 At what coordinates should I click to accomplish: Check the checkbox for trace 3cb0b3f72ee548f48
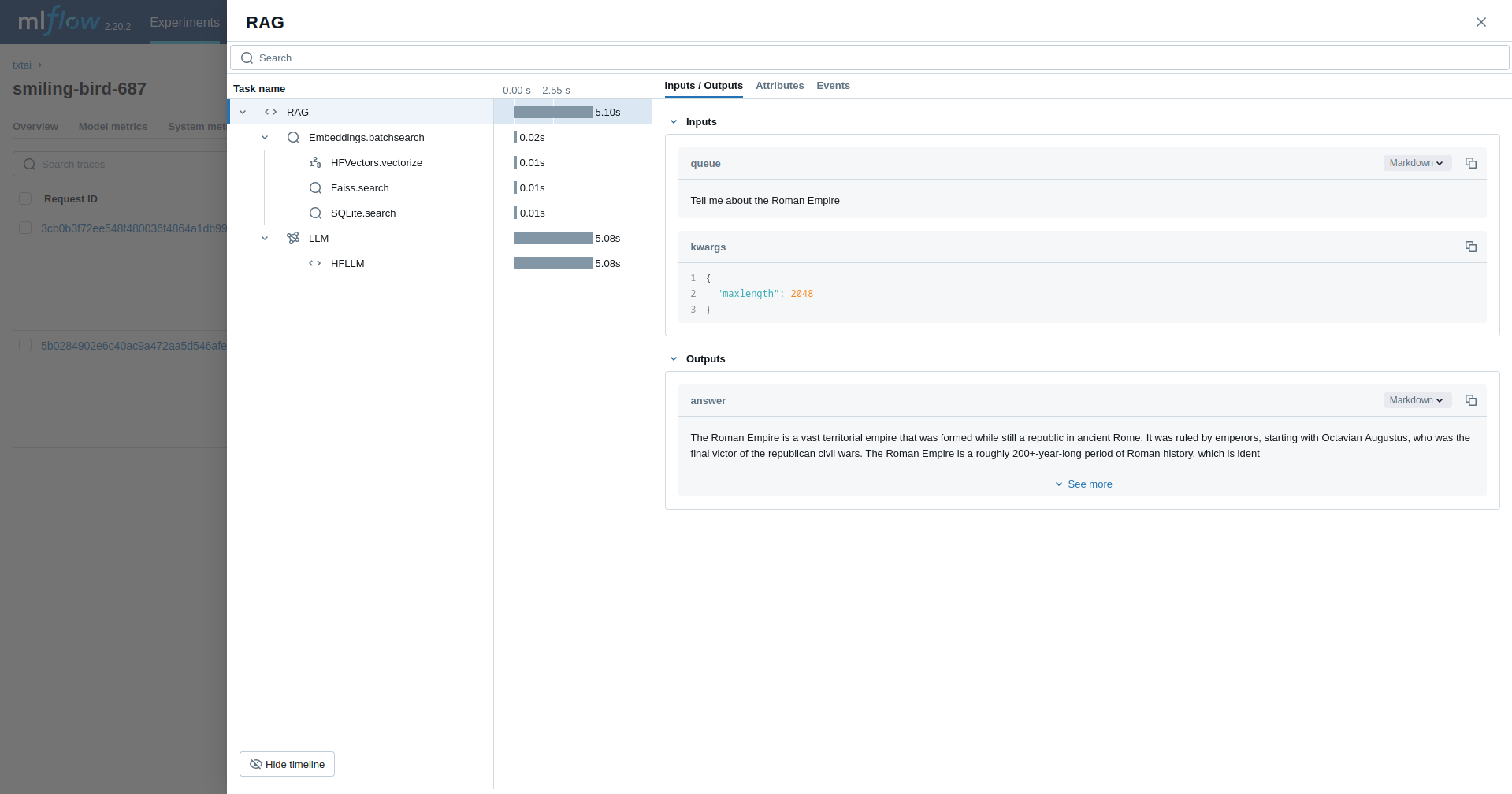pyautogui.click(x=25, y=228)
